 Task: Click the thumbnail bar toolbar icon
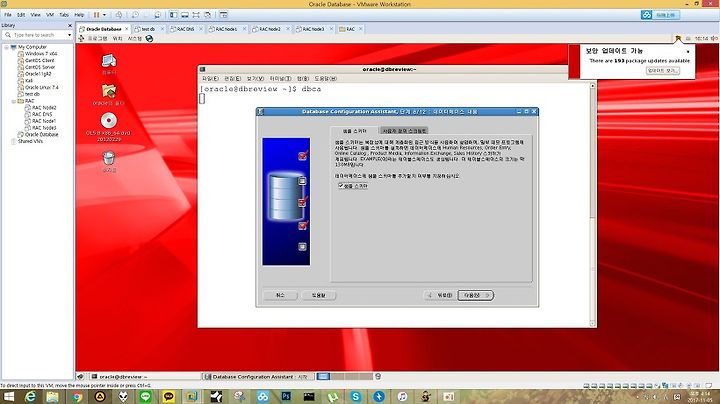185,15
